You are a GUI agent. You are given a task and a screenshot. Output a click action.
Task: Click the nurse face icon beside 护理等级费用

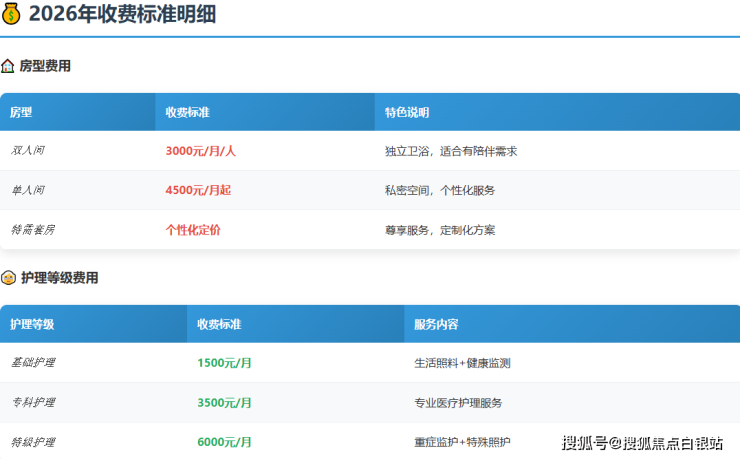[x=8, y=278]
